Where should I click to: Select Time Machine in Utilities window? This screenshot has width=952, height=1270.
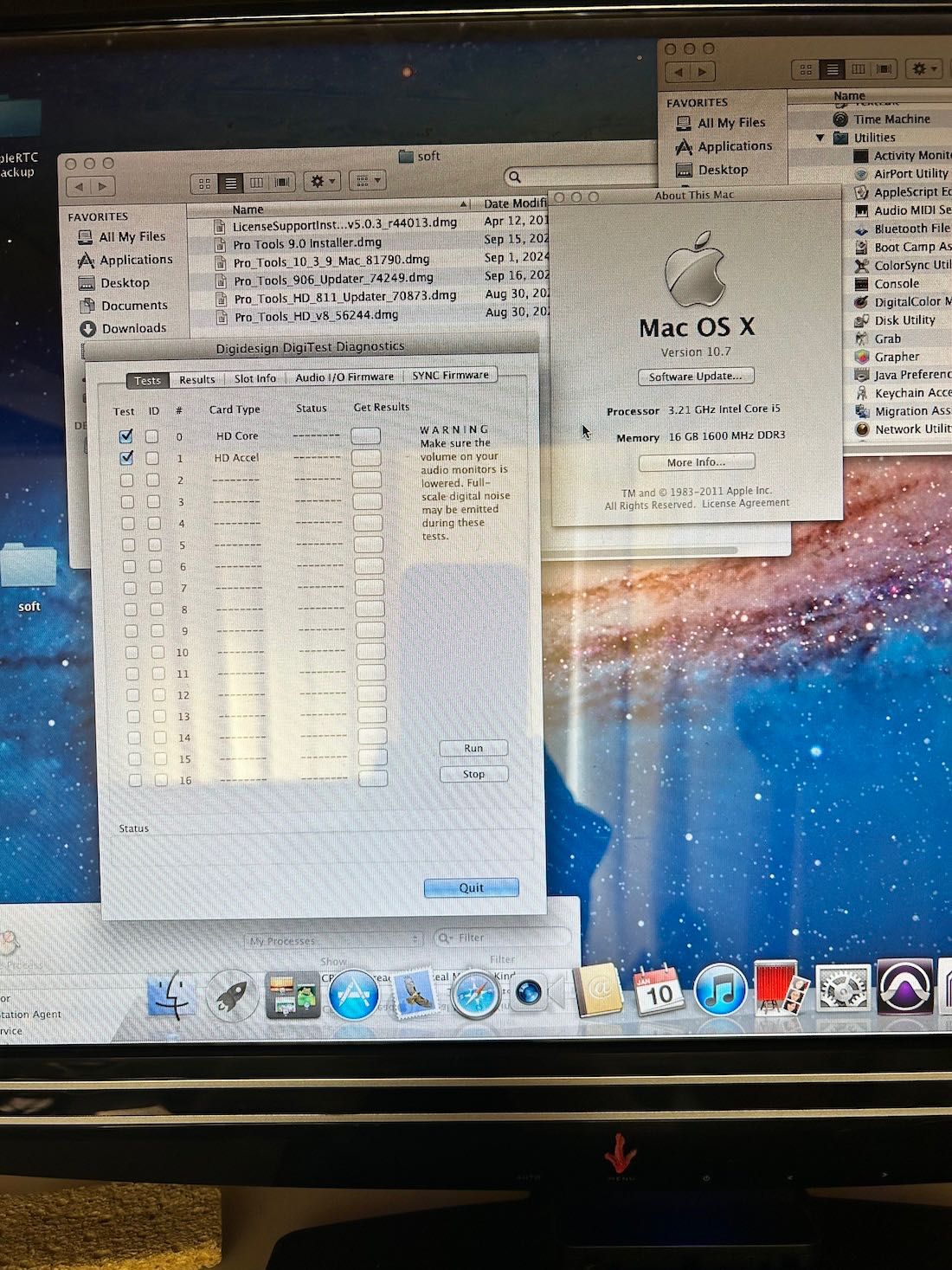pyautogui.click(x=891, y=119)
